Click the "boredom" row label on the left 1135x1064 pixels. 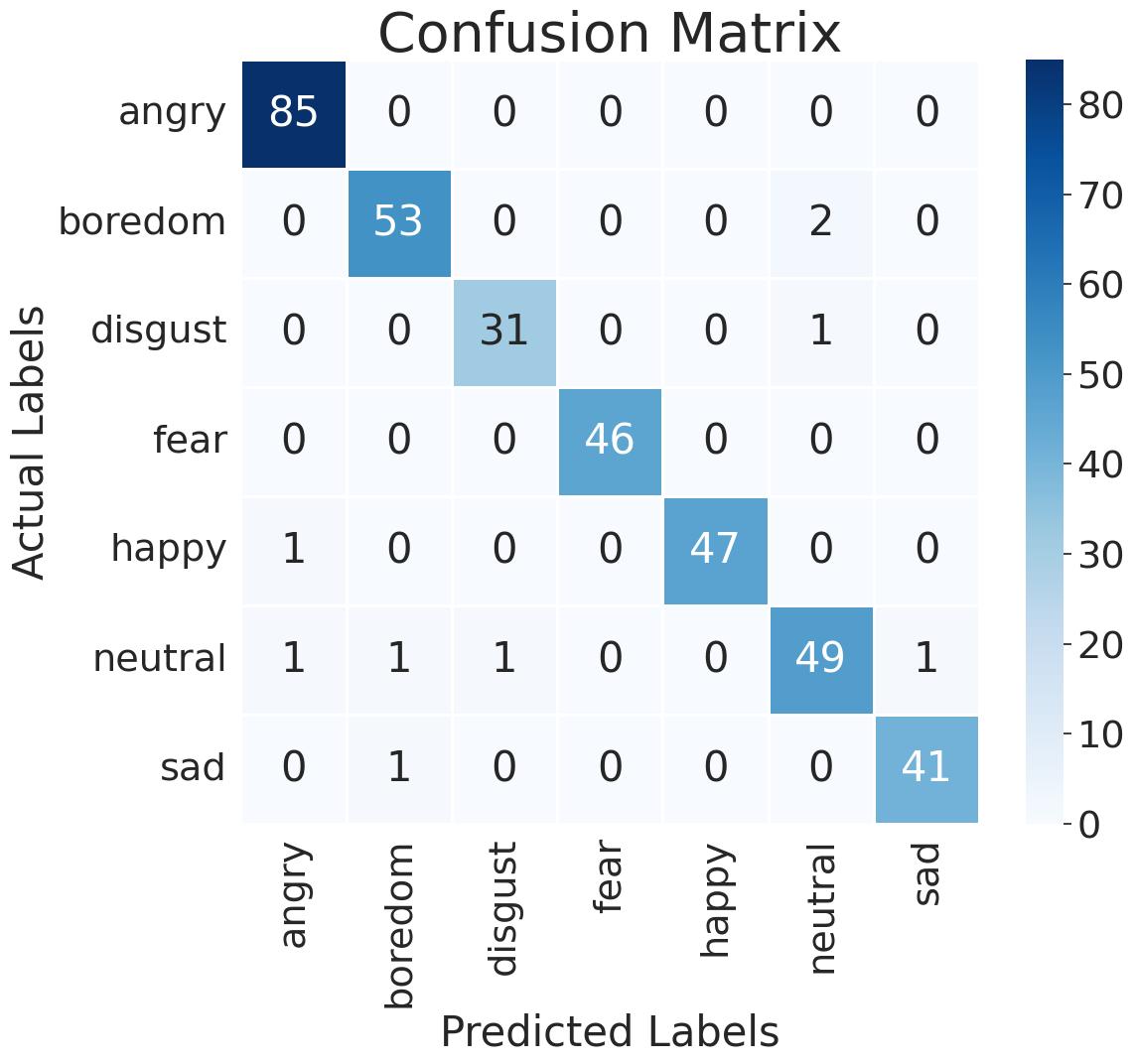click(142, 222)
